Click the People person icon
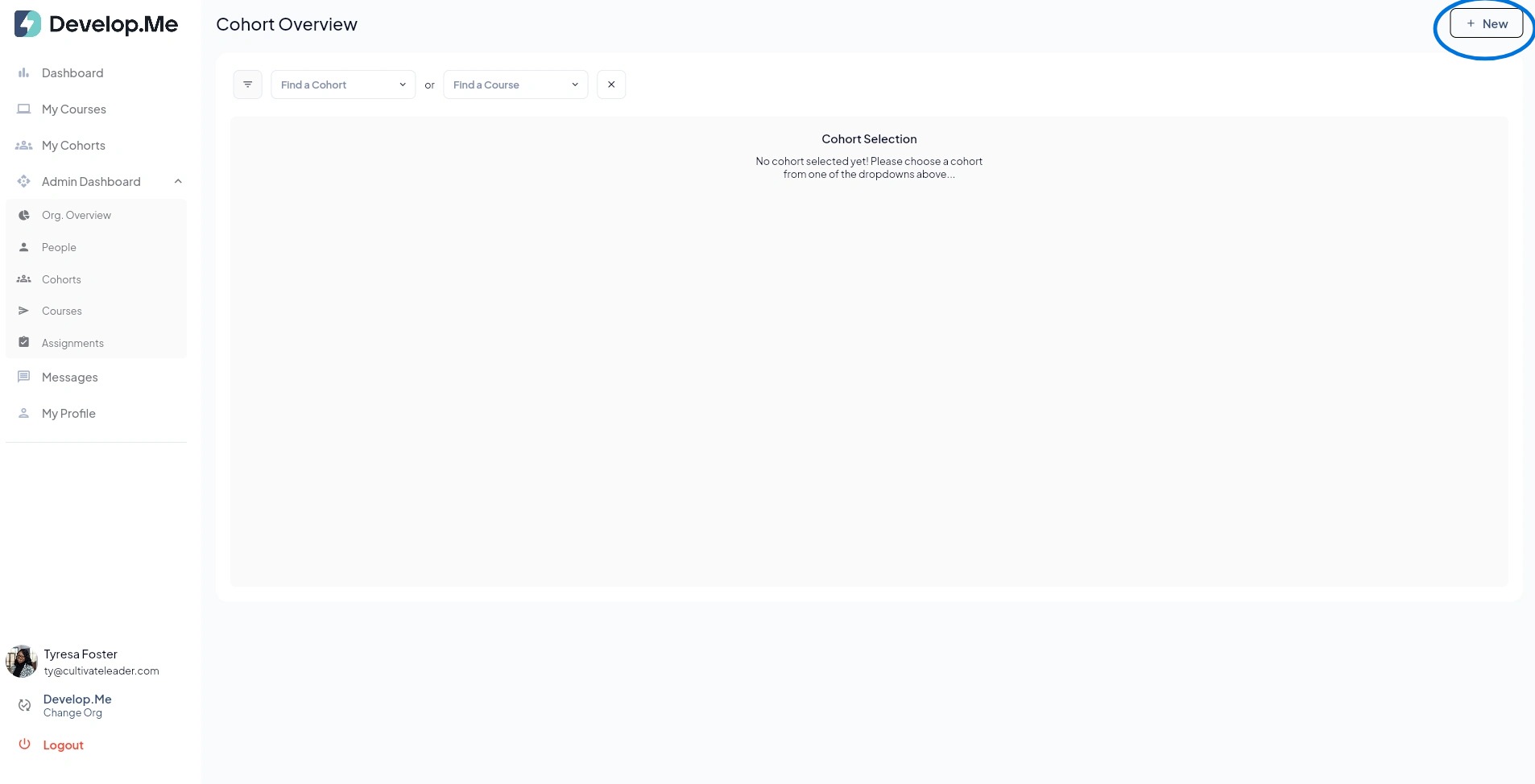 click(24, 247)
